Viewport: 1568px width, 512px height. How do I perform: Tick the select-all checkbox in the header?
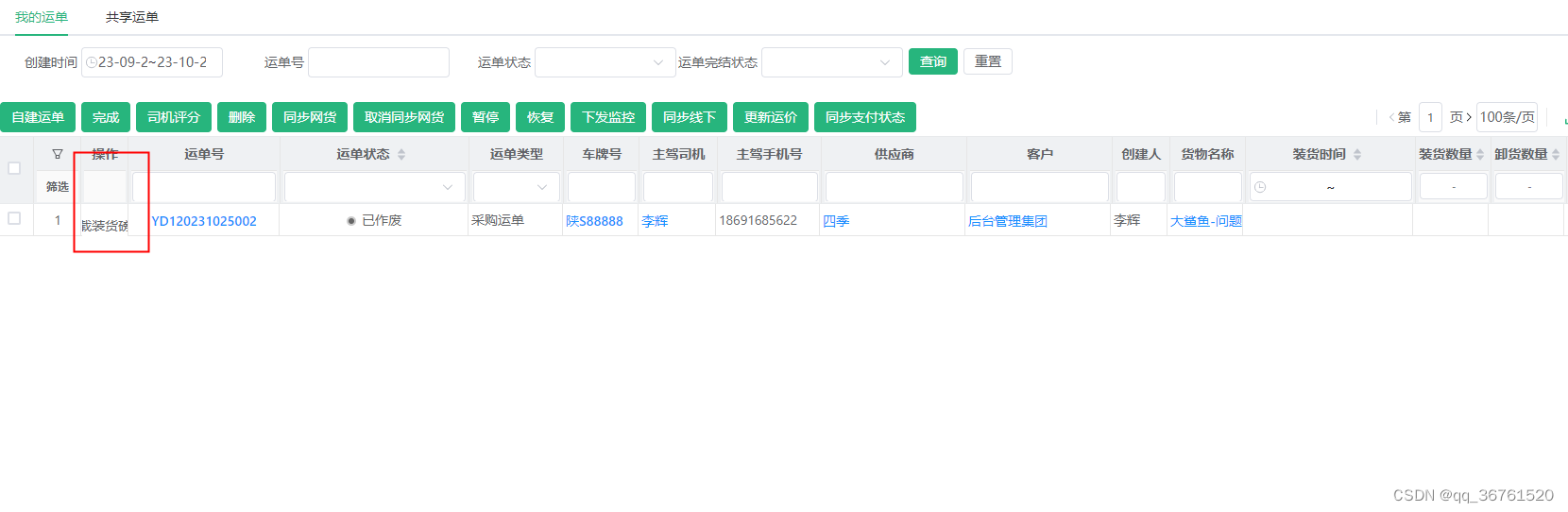pos(14,168)
